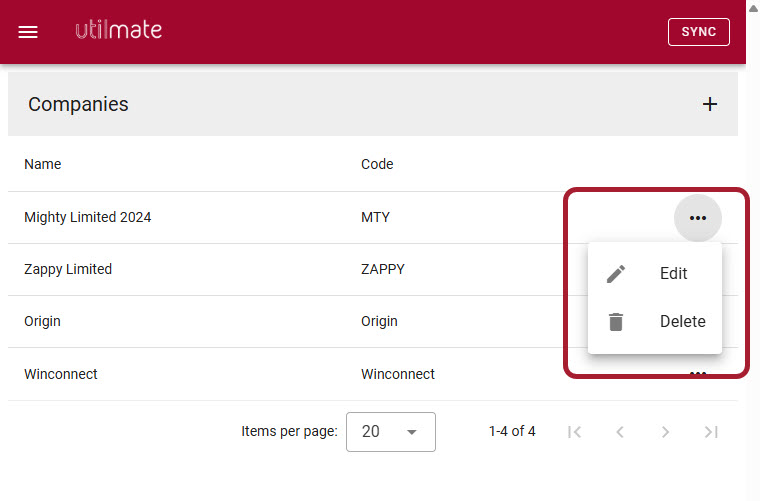Click the SYNC button
Image resolution: width=760 pixels, height=501 pixels.
[x=698, y=32]
